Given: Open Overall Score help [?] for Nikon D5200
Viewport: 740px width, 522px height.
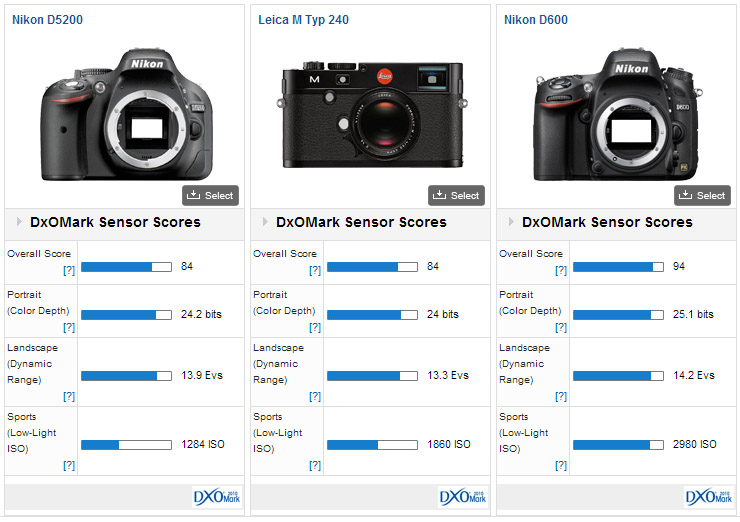Looking at the screenshot, I should click(69, 271).
